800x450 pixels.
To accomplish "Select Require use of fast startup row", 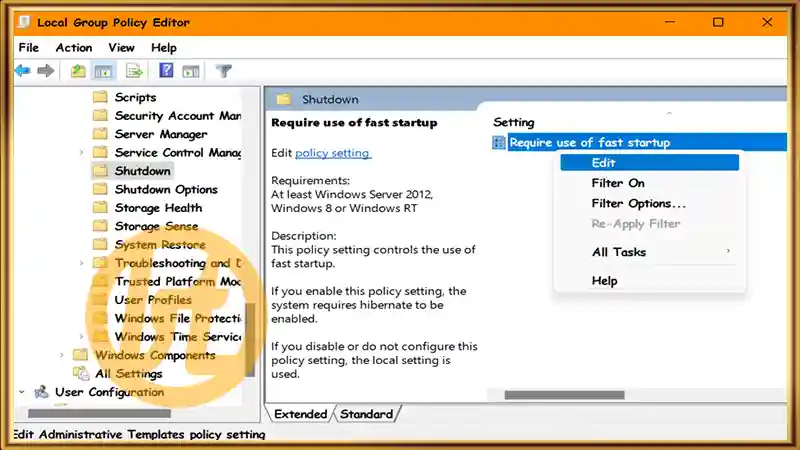I will pyautogui.click(x=639, y=142).
